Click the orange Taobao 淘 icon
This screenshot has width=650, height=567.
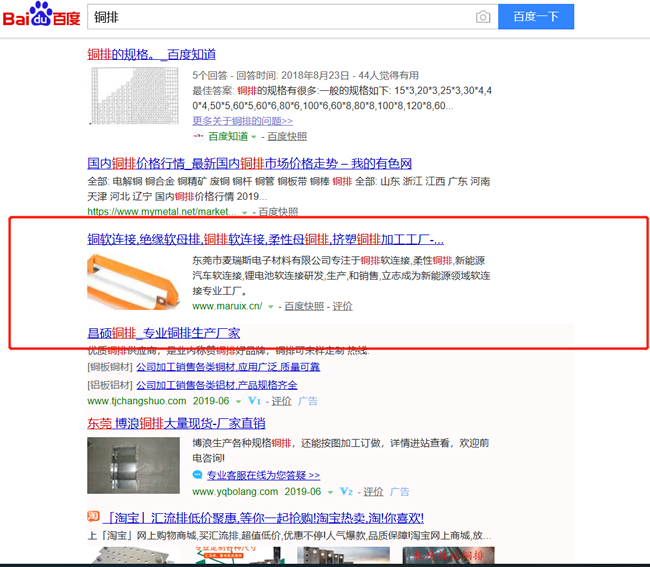pyautogui.click(x=93, y=516)
